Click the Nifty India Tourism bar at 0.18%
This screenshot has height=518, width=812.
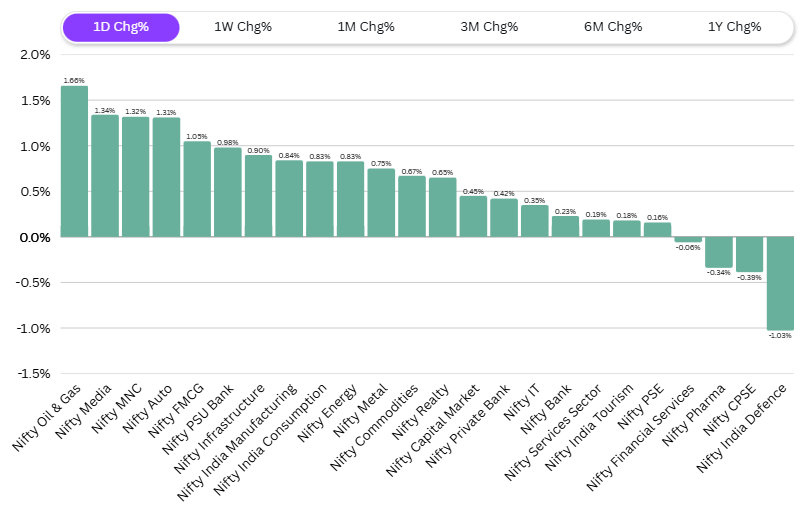(627, 229)
